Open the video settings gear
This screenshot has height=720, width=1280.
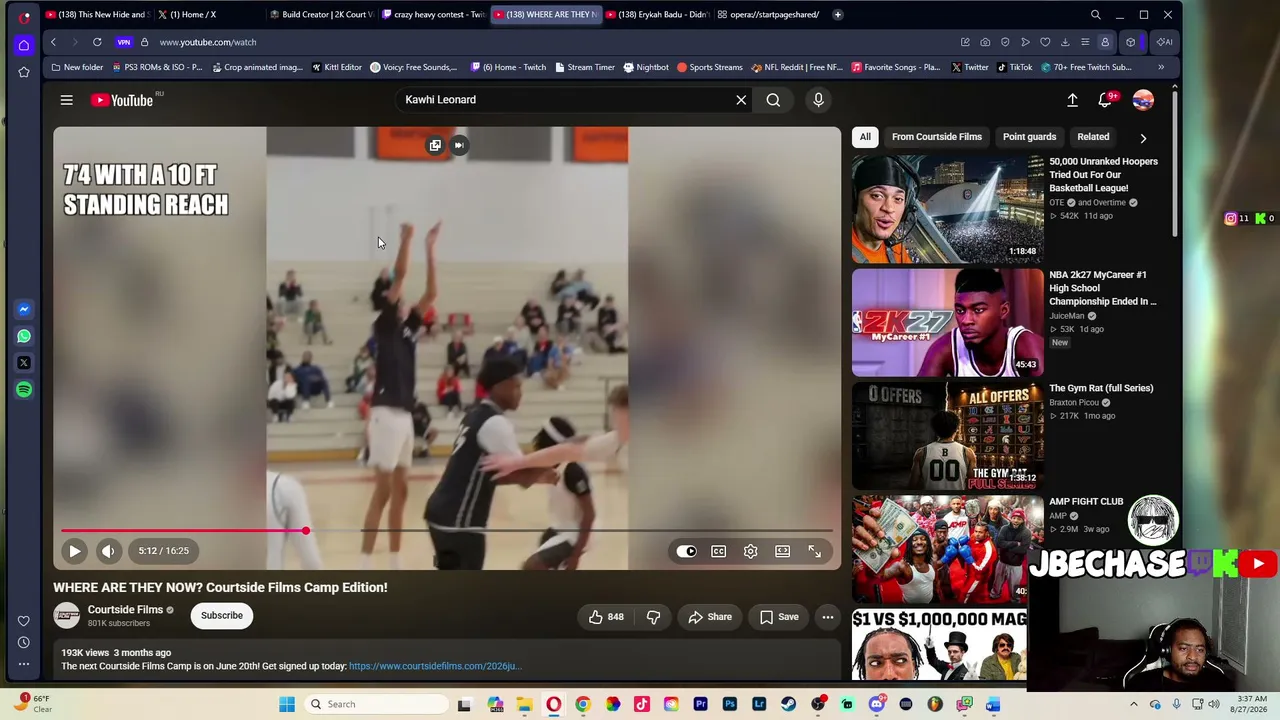[750, 551]
